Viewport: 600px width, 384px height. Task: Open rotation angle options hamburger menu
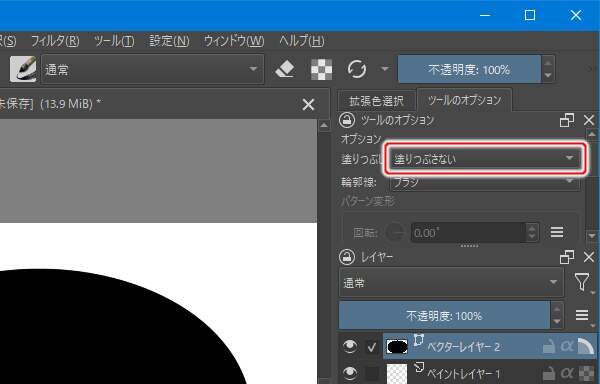point(557,232)
